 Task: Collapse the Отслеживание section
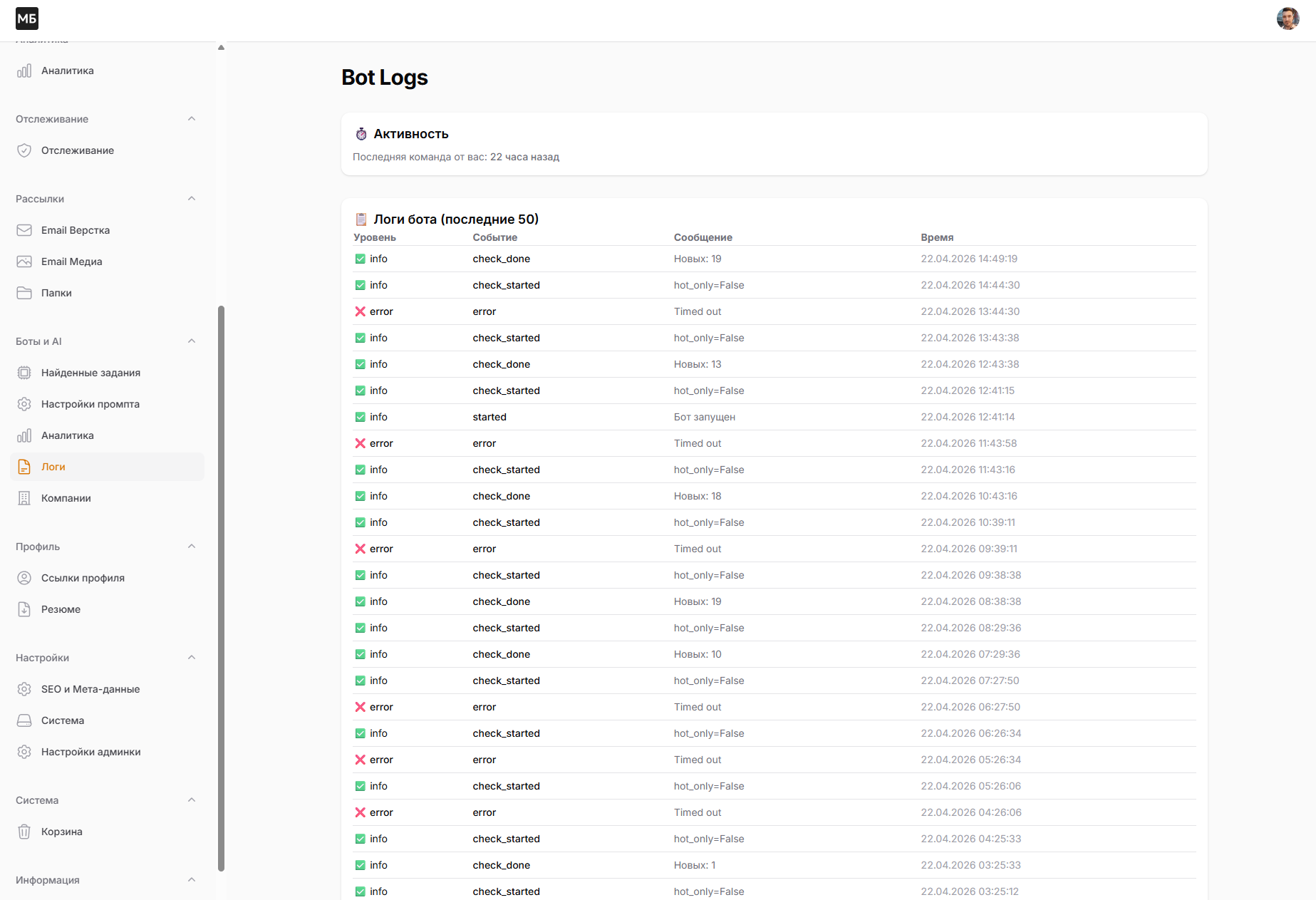click(x=192, y=119)
